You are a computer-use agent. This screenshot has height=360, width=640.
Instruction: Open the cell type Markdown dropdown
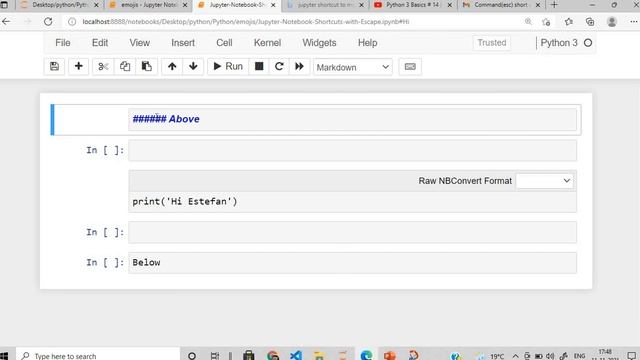pos(353,67)
